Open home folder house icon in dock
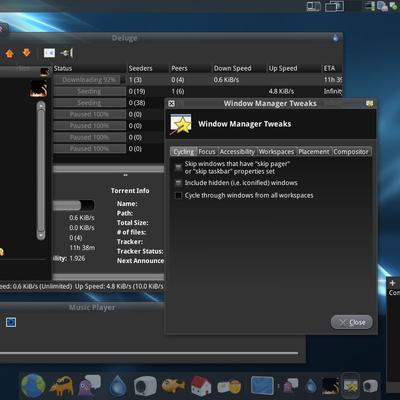Image resolution: width=400 pixels, height=400 pixels. coord(201,386)
